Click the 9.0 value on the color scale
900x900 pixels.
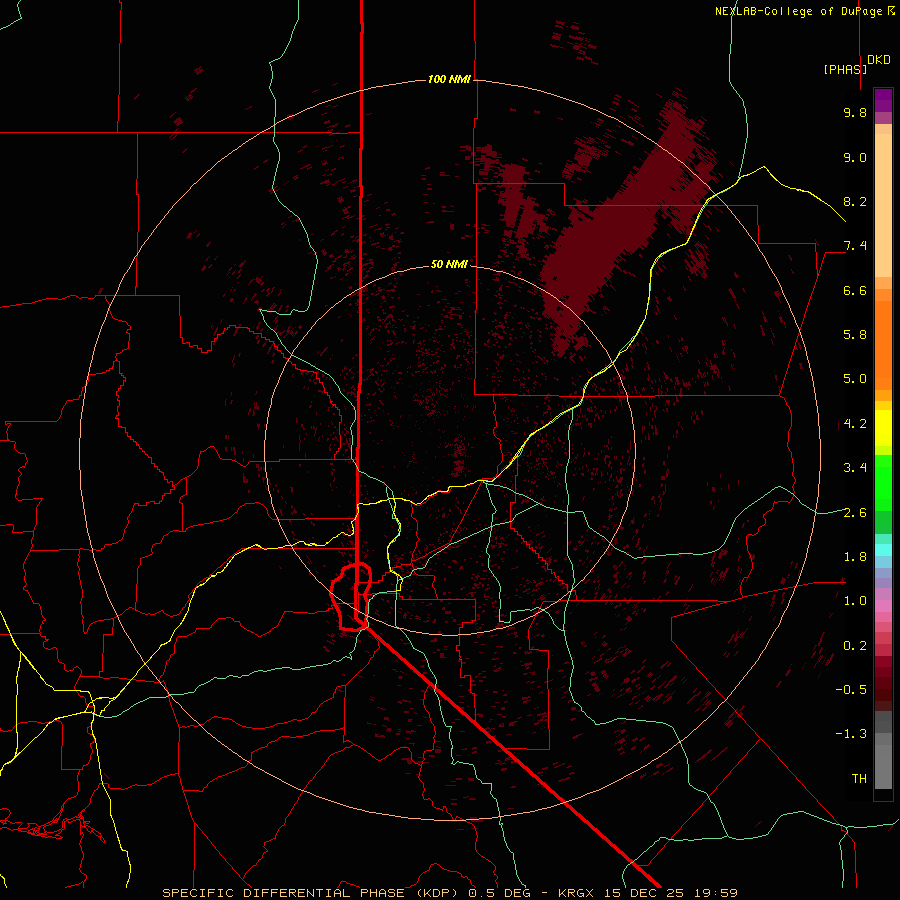[x=855, y=157]
